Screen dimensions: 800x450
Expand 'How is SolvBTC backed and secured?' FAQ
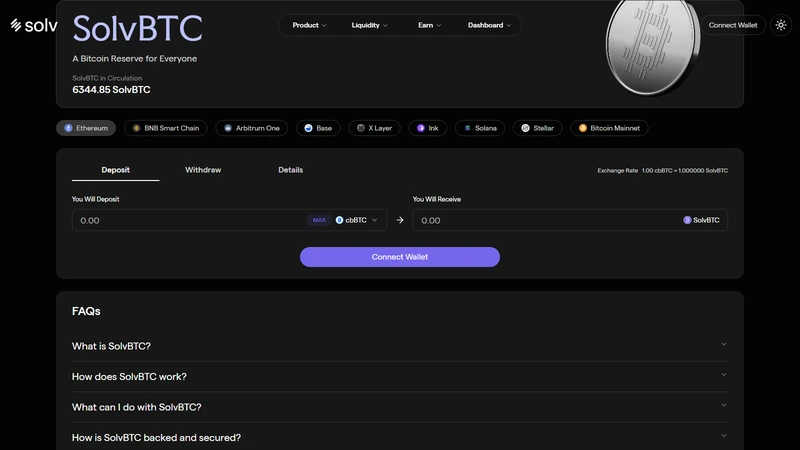400,438
